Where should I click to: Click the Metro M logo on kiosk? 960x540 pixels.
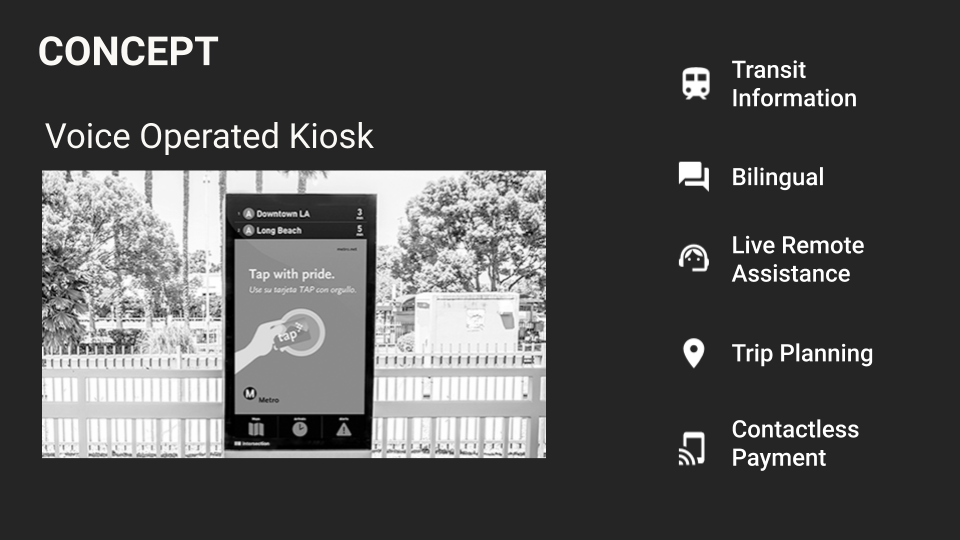pyautogui.click(x=250, y=393)
